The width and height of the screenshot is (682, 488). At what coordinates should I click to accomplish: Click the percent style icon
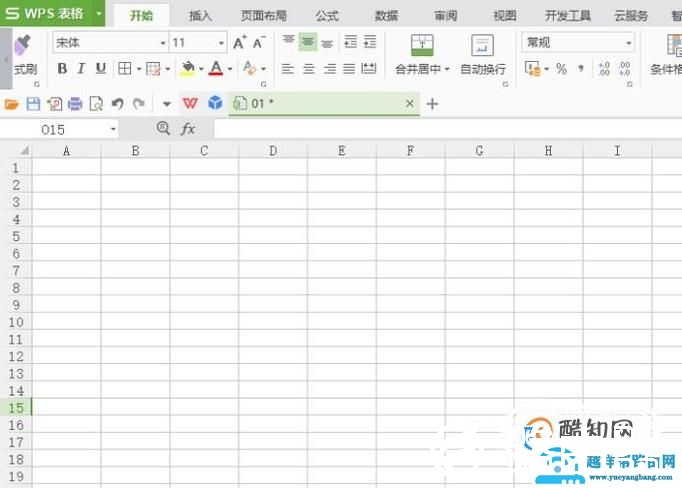(x=562, y=69)
